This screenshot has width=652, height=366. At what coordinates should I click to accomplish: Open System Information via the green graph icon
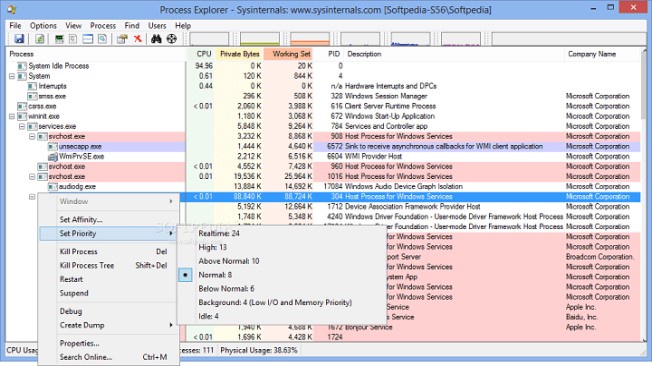coord(59,39)
